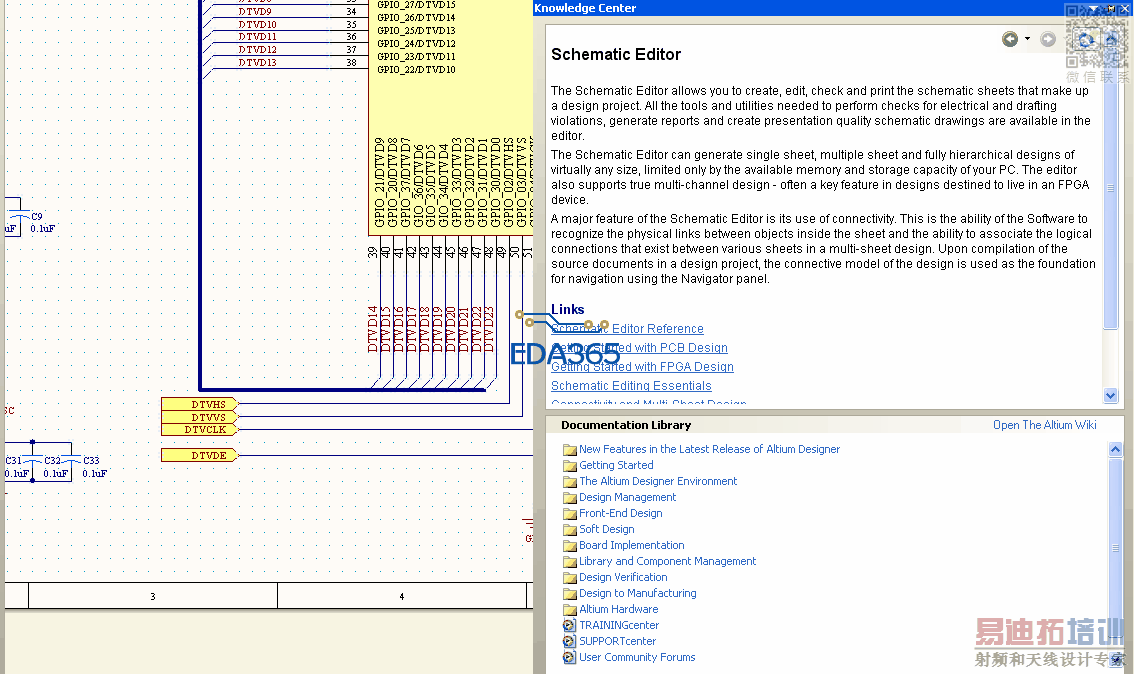Viewport: 1134px width, 674px height.
Task: Open the User Community Forums link
Action: point(637,657)
